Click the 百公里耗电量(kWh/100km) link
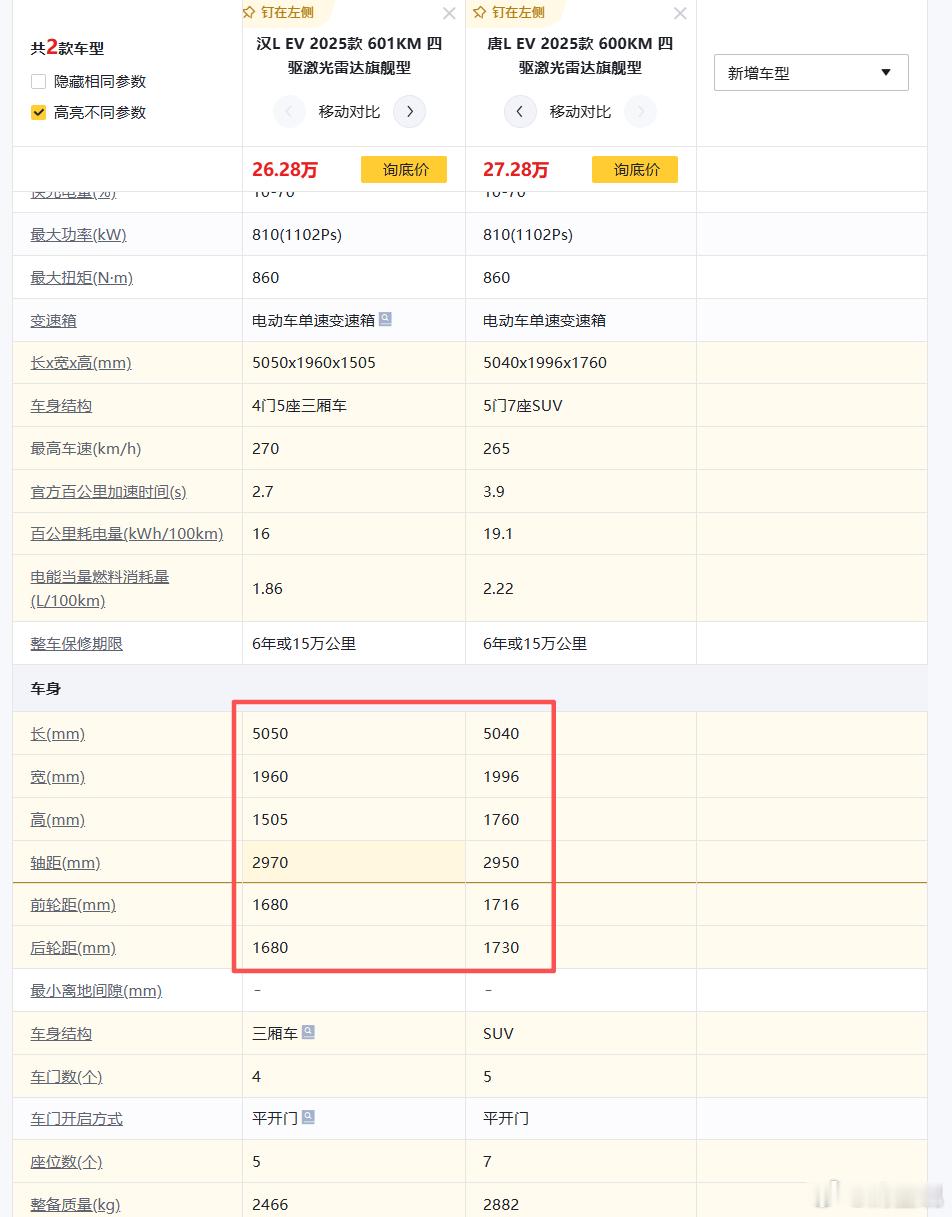This screenshot has width=952, height=1217. pos(126,534)
